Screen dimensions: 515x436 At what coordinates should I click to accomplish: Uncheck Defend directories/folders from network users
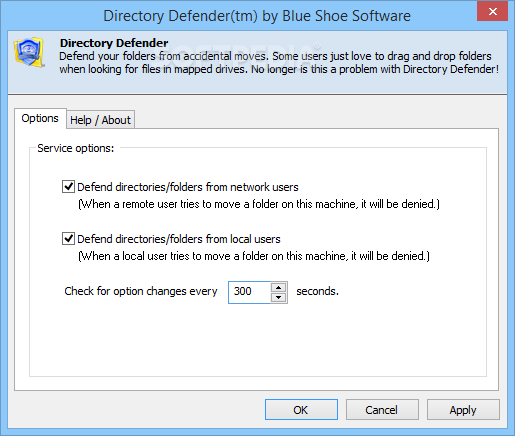pos(68,187)
